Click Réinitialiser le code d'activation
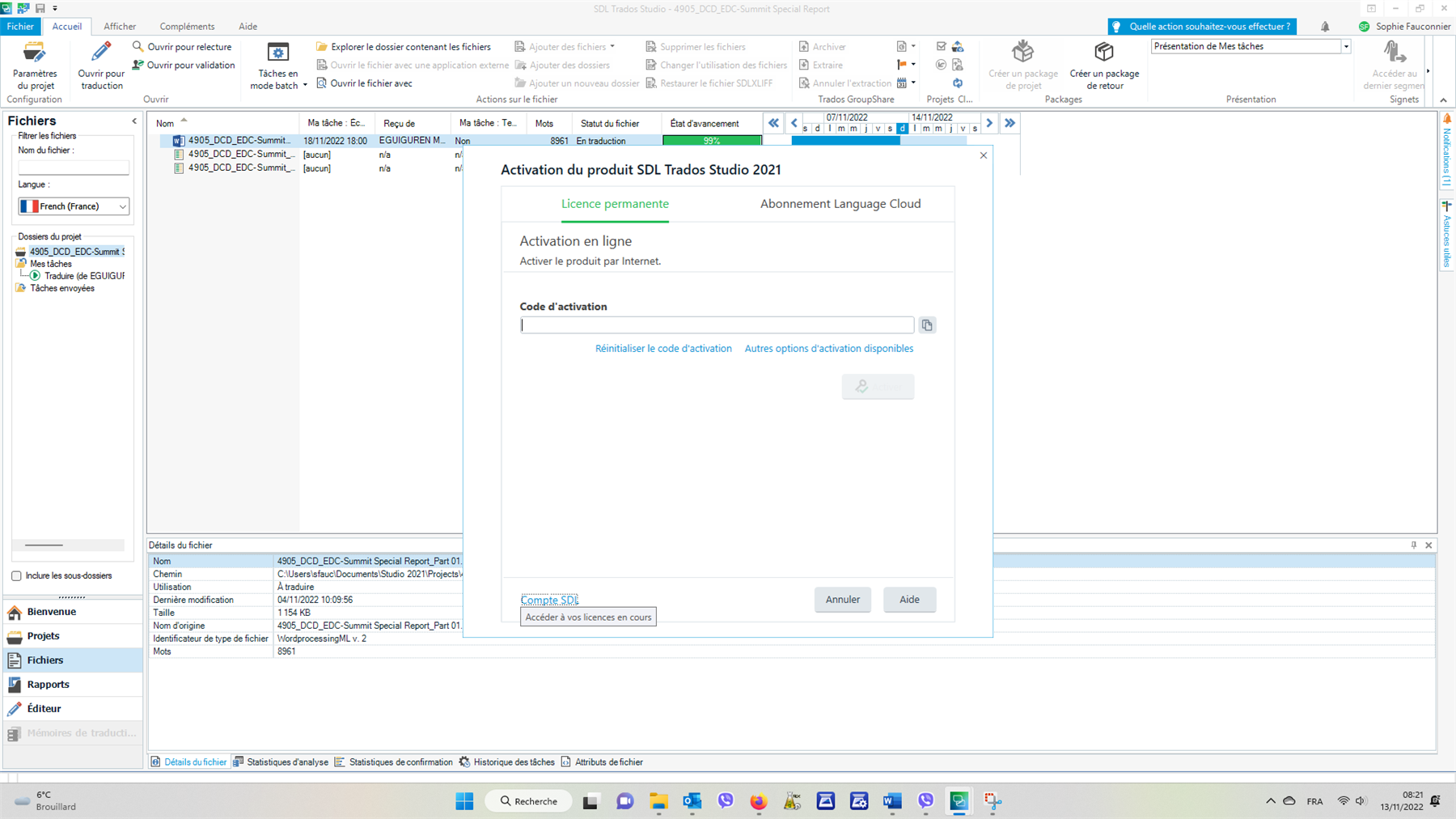Screen dimensions: 1456x819 coord(663,348)
